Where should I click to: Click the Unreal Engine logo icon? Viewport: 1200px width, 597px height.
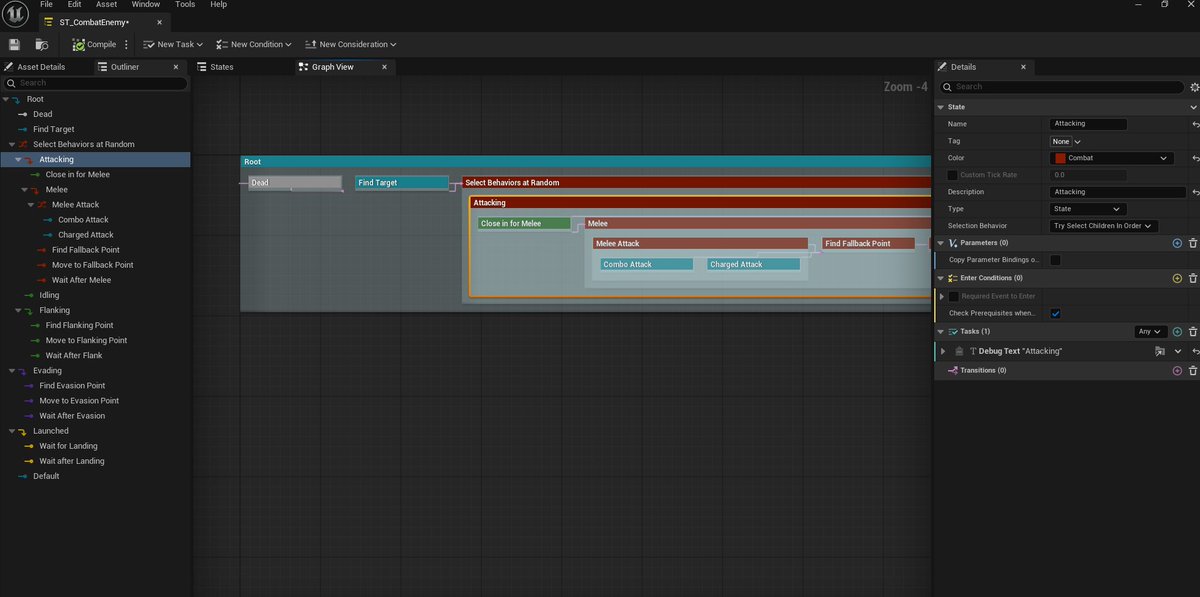15,13
